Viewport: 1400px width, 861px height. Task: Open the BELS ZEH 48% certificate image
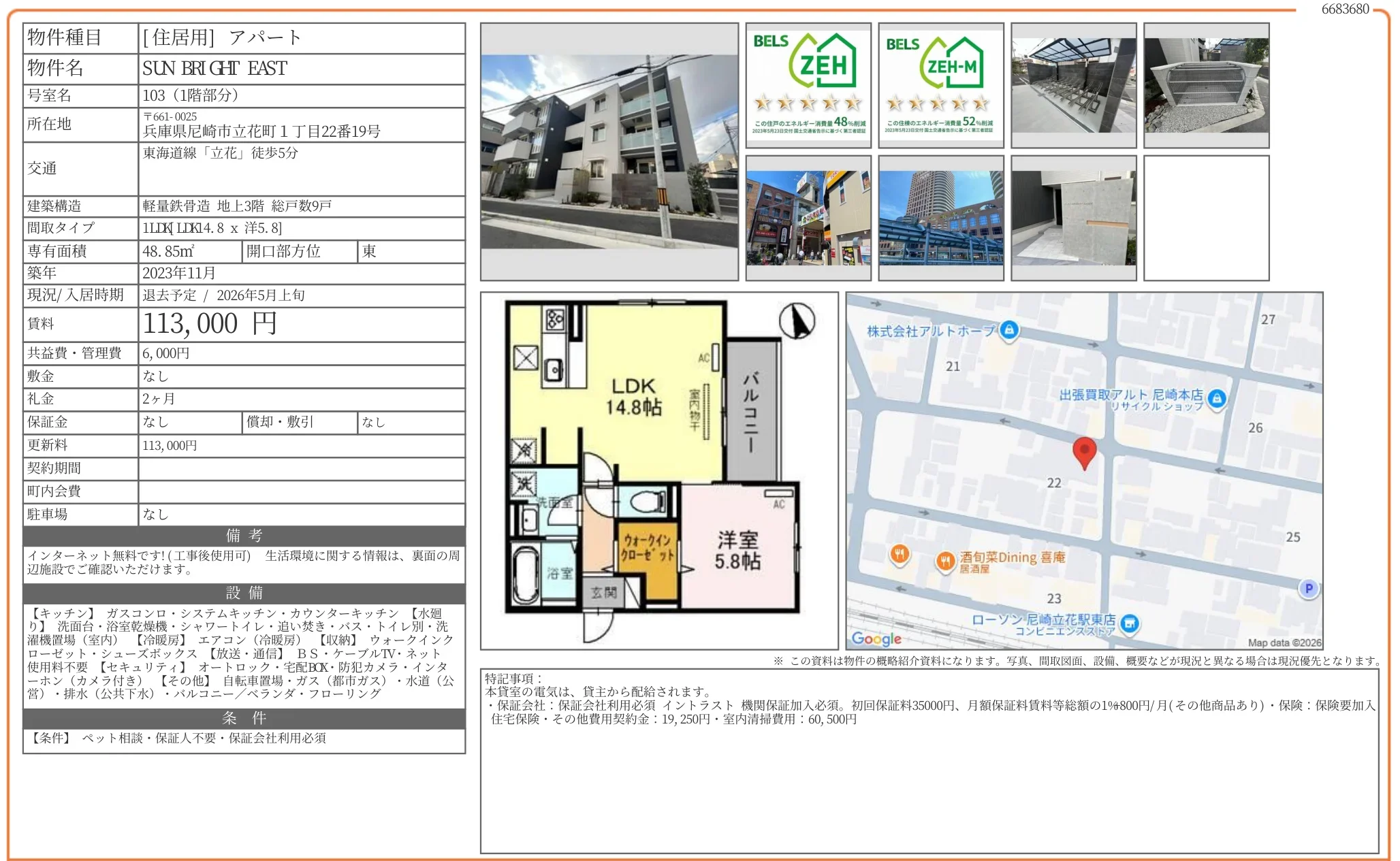pos(808,85)
